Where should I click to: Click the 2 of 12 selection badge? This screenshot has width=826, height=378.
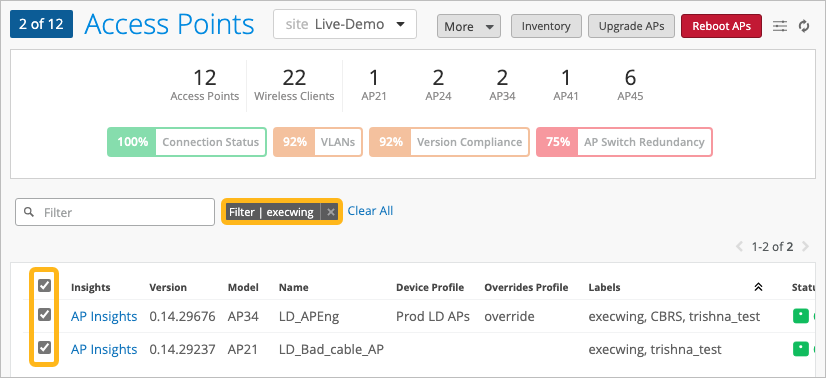41,24
